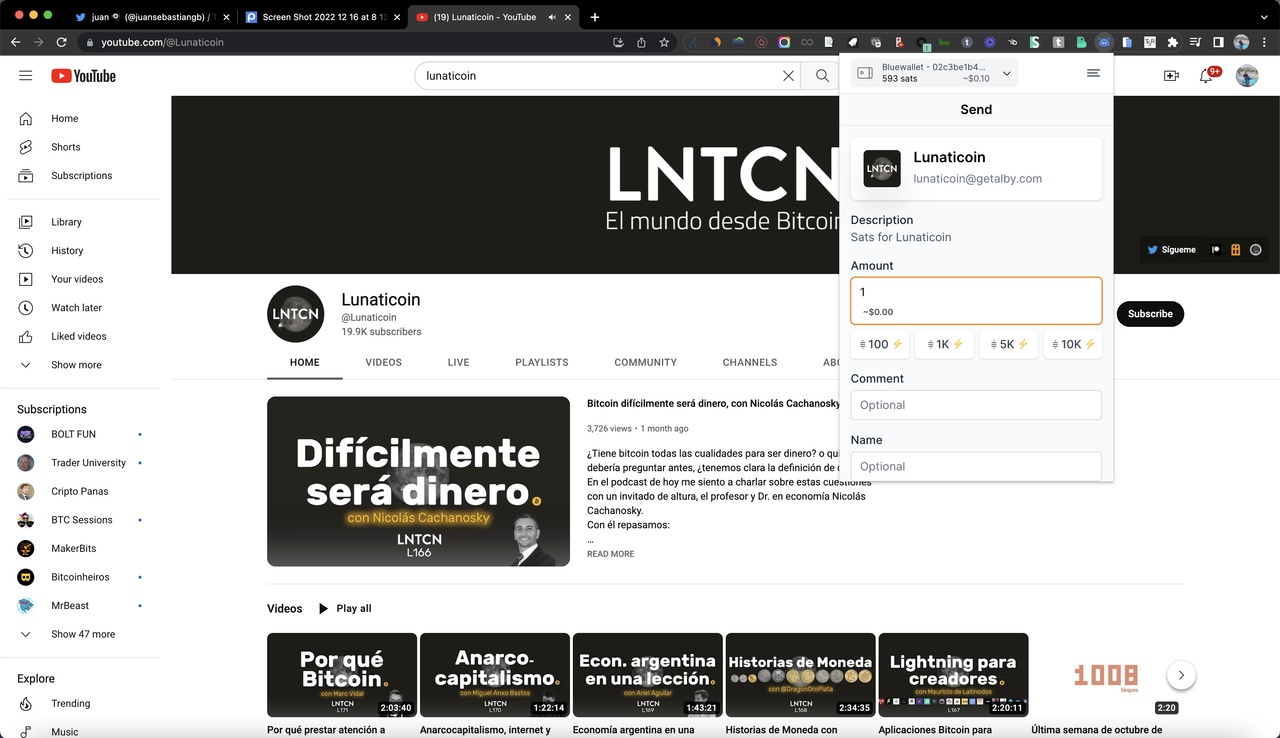Subscribe to Lunaticoin channel
This screenshot has height=738, width=1280.
1150,314
